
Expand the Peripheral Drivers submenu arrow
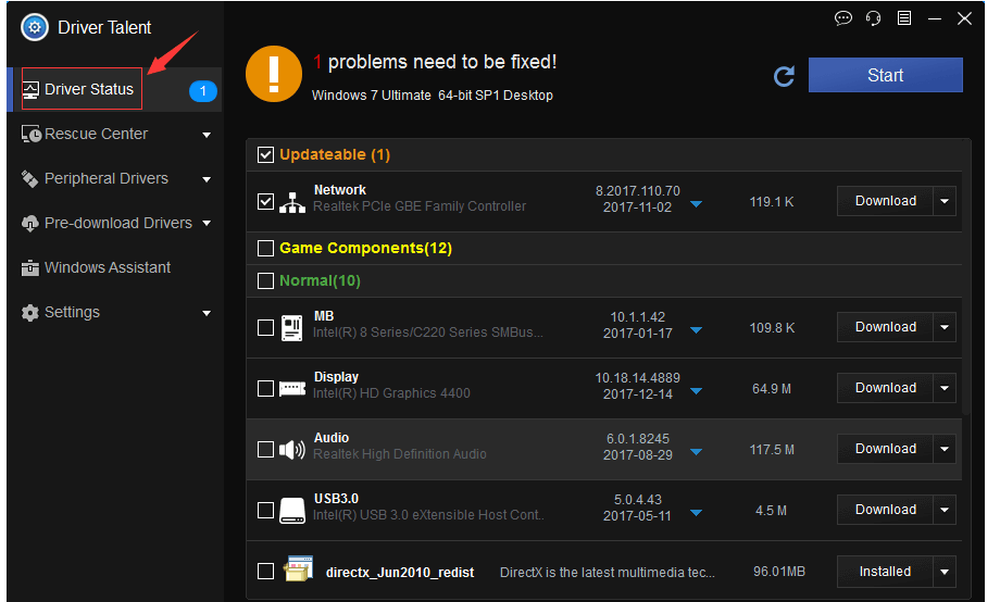point(207,180)
